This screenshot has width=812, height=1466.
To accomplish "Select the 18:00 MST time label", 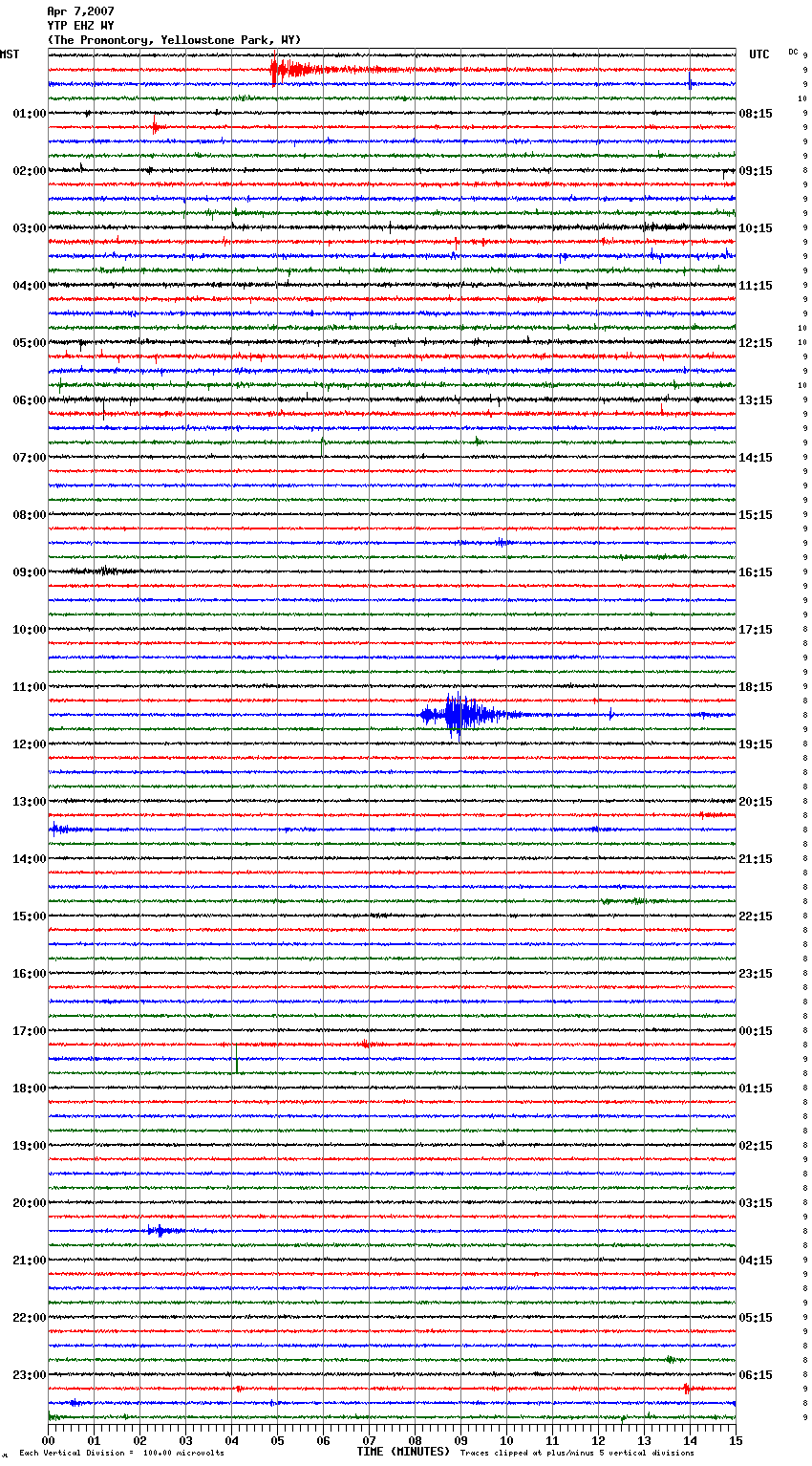I will (x=30, y=1089).
